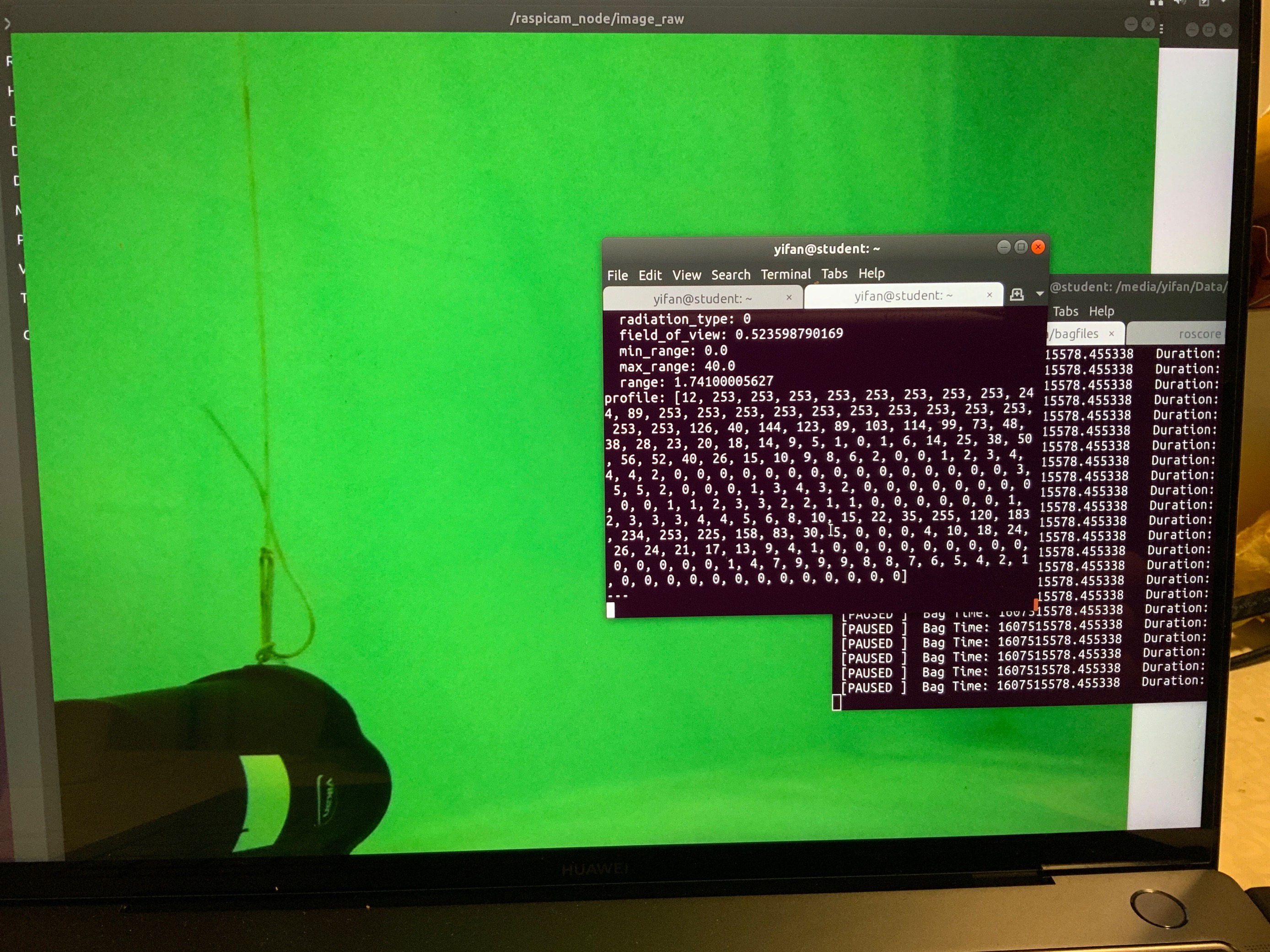Viewport: 1270px width, 952px height.
Task: Close the /bagfiles tab in the background terminal
Action: point(1112,334)
